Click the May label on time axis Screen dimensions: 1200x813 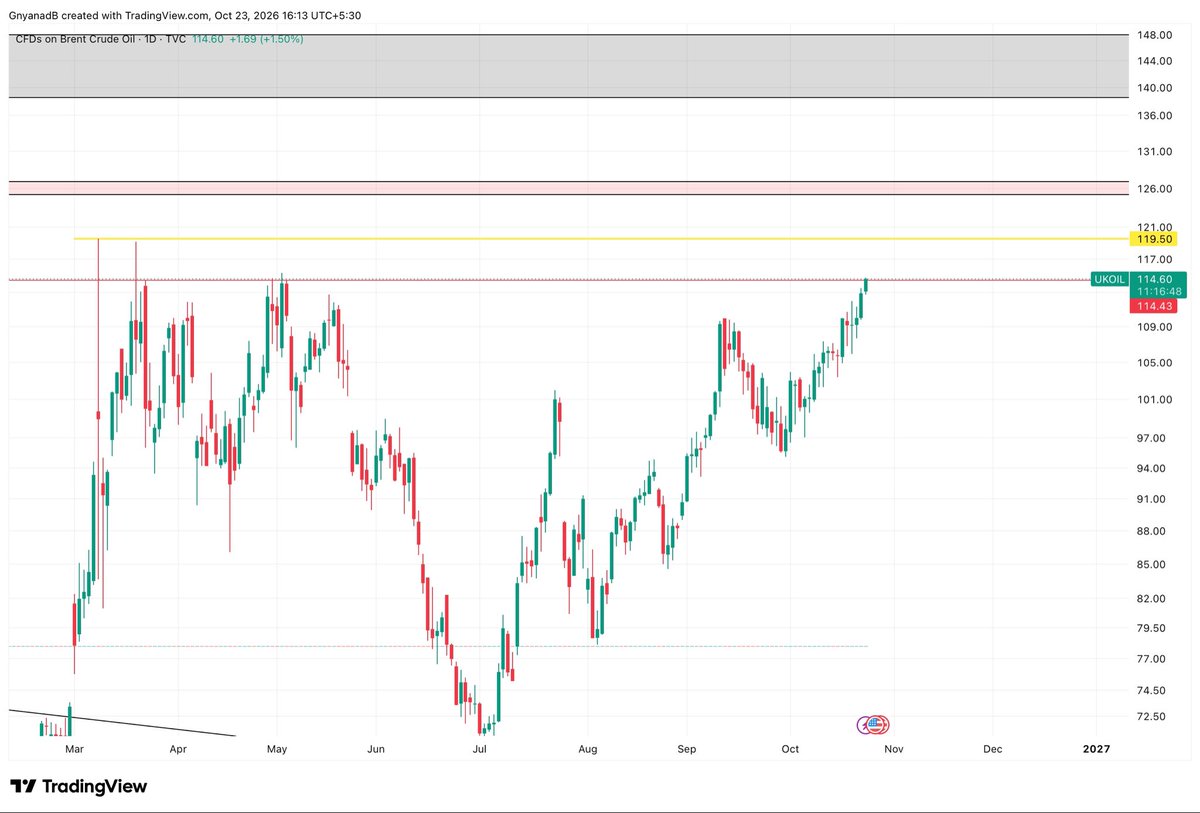point(278,748)
